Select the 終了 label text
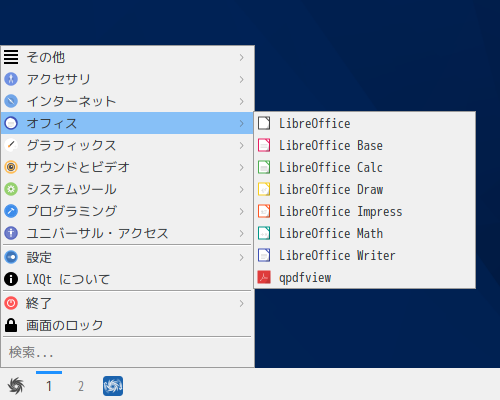 click(39, 303)
